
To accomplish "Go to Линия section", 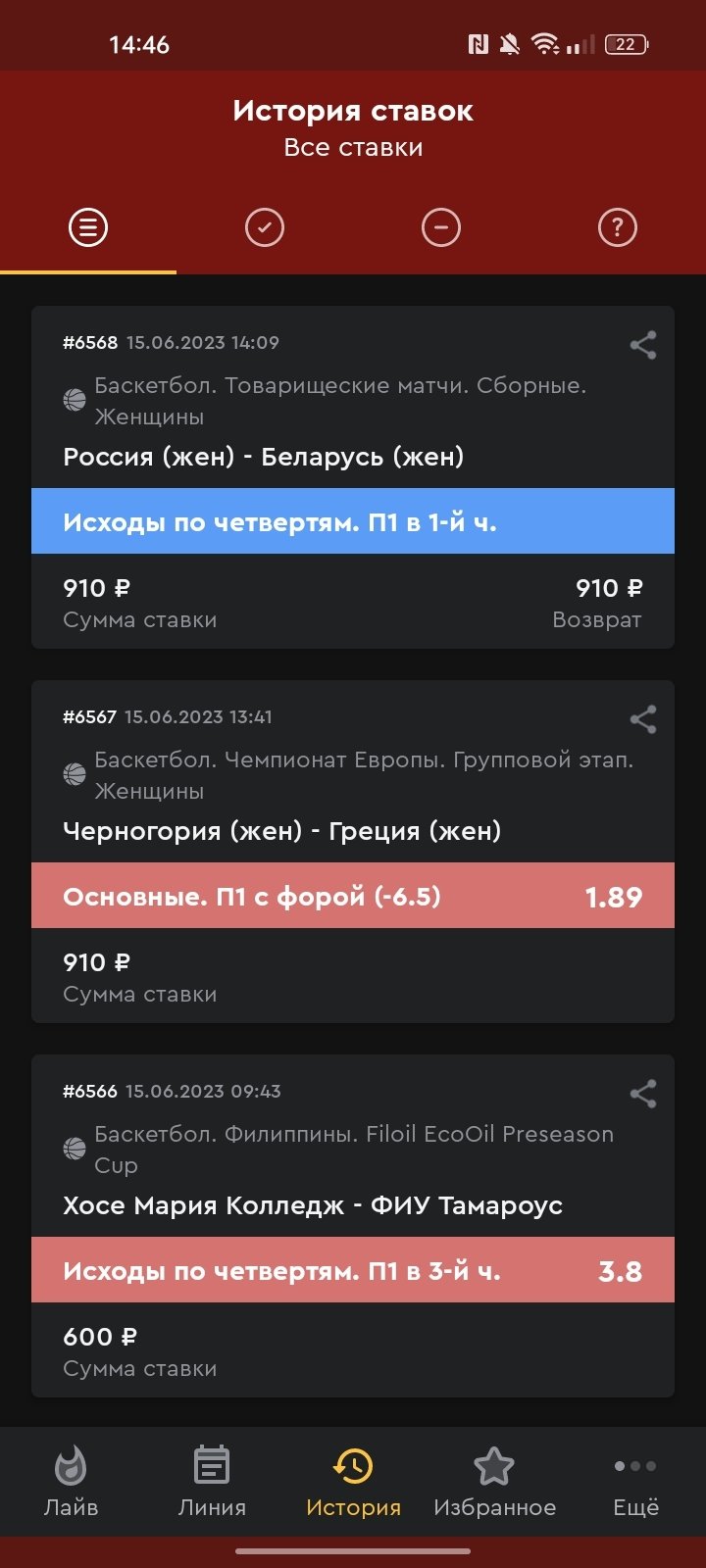I will 212,1482.
